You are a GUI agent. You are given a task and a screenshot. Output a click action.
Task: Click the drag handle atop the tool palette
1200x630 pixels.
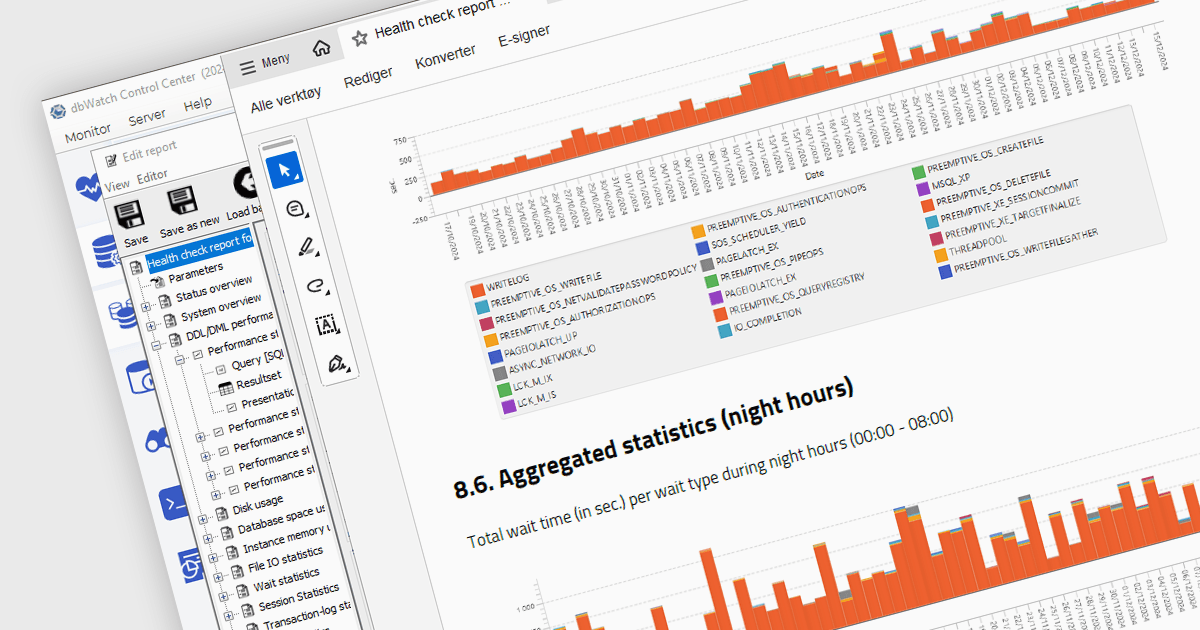[x=276, y=143]
